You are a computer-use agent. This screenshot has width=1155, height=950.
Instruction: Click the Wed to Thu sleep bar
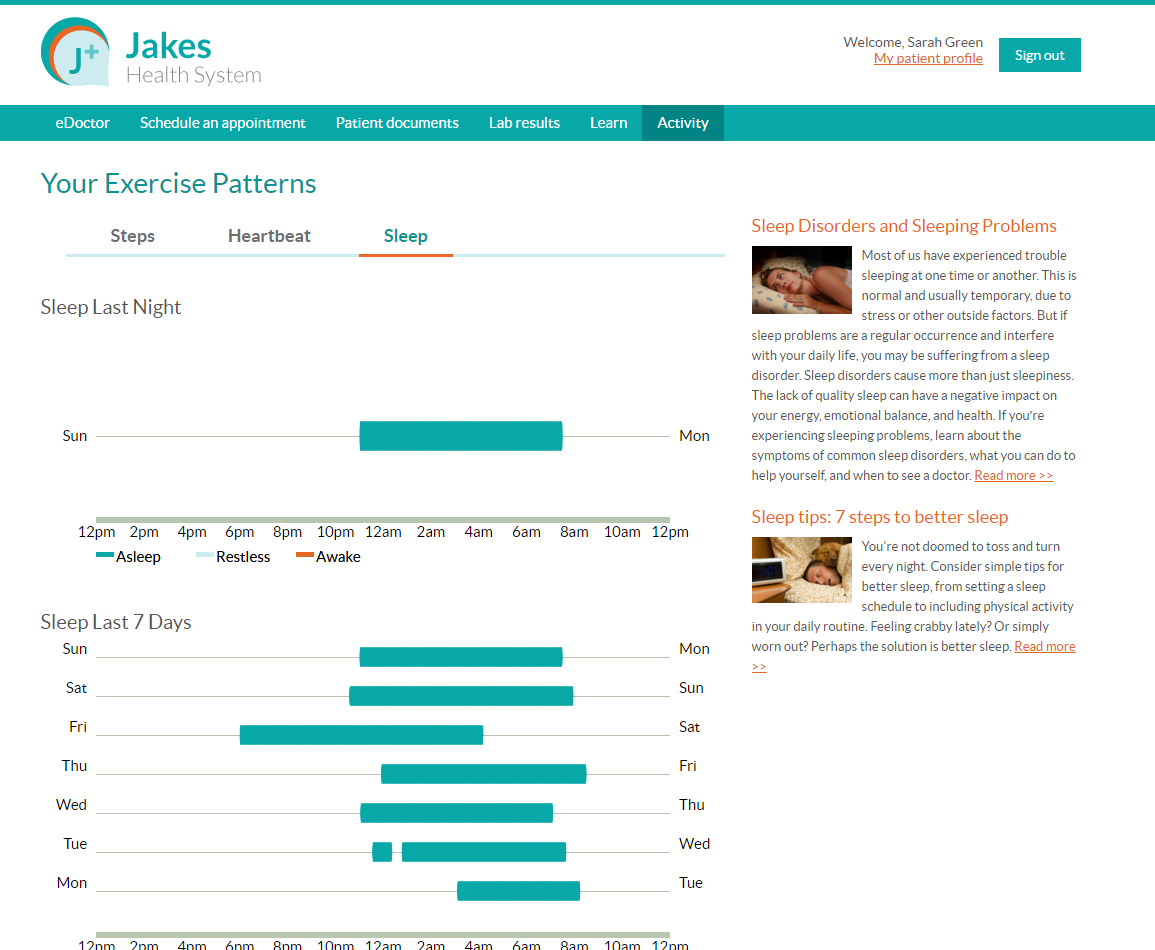[x=457, y=813]
